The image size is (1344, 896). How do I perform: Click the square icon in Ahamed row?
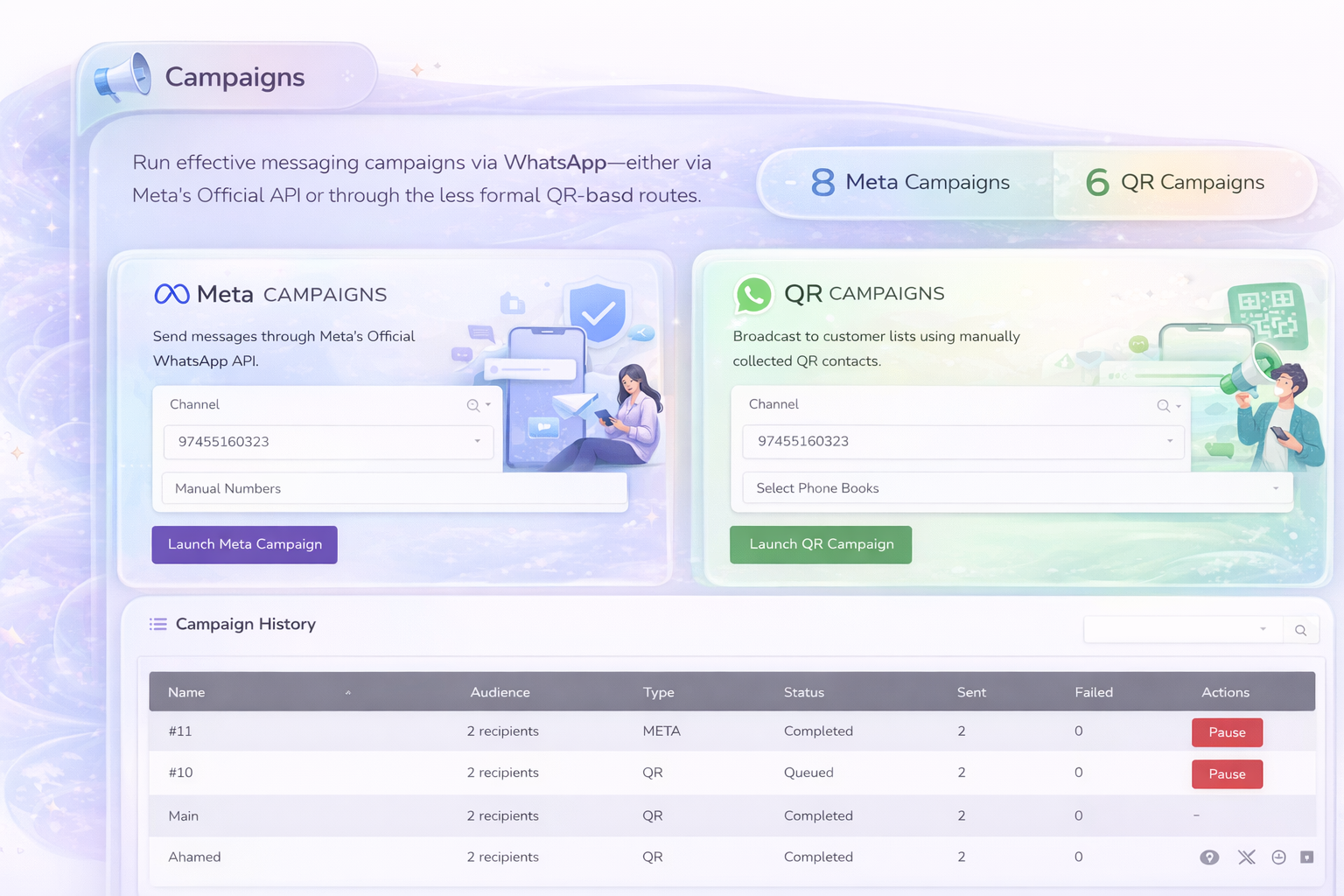(1307, 857)
